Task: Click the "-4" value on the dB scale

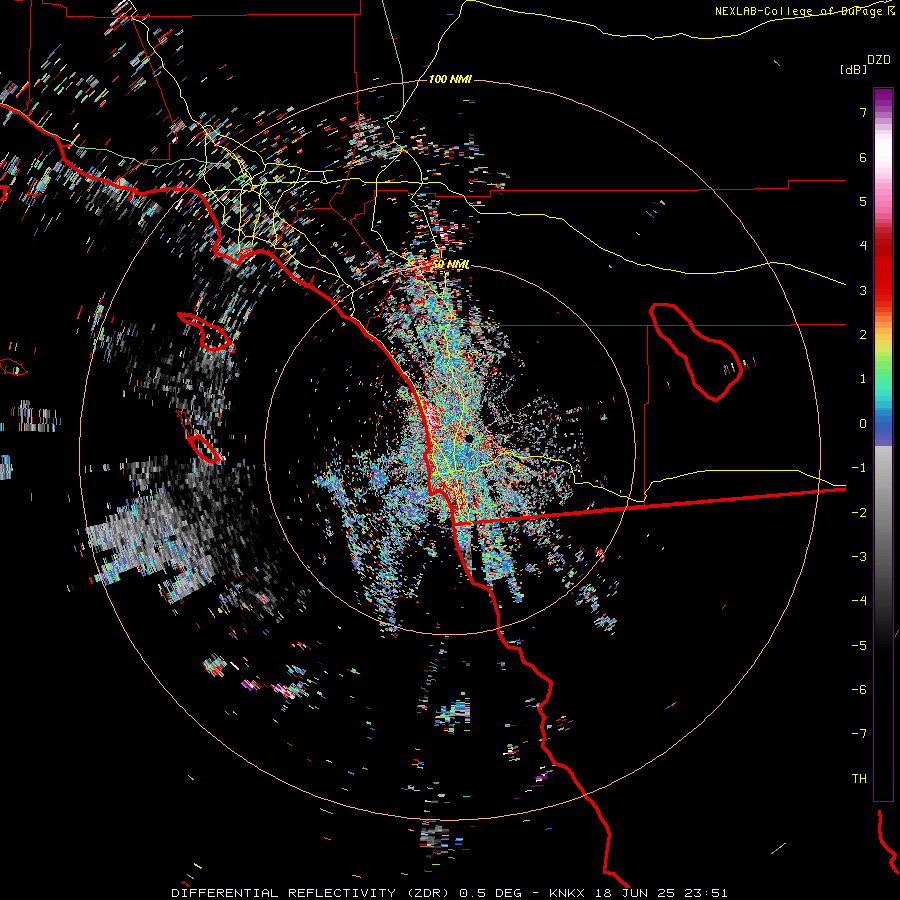Action: pyautogui.click(x=859, y=601)
